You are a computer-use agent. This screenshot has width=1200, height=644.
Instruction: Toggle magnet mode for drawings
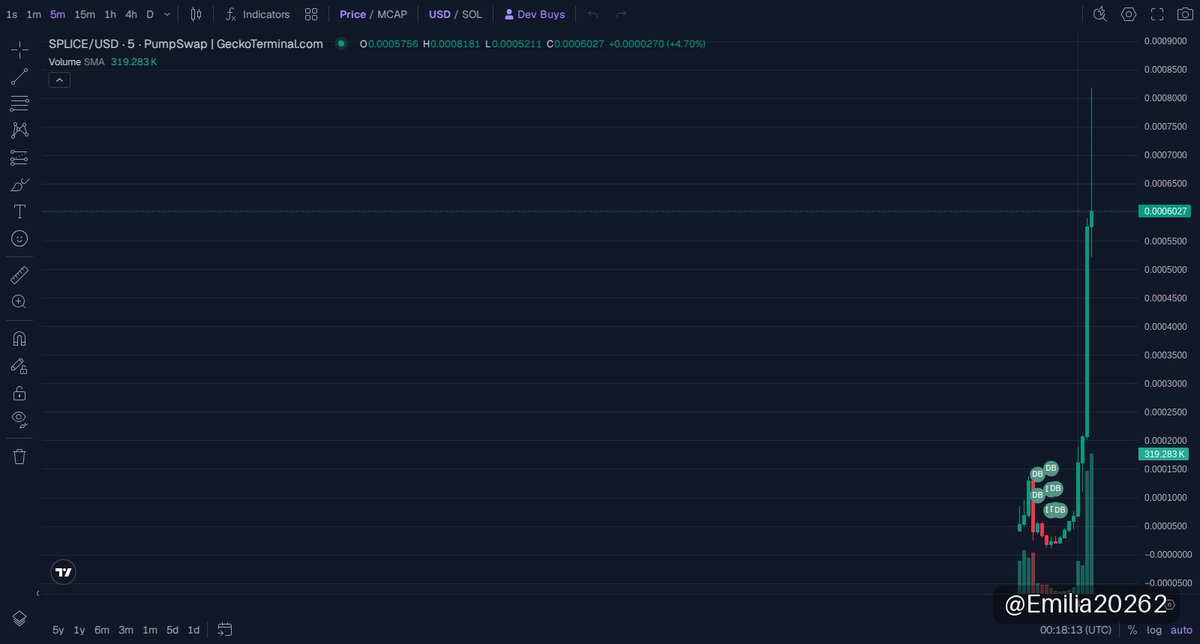[20, 338]
